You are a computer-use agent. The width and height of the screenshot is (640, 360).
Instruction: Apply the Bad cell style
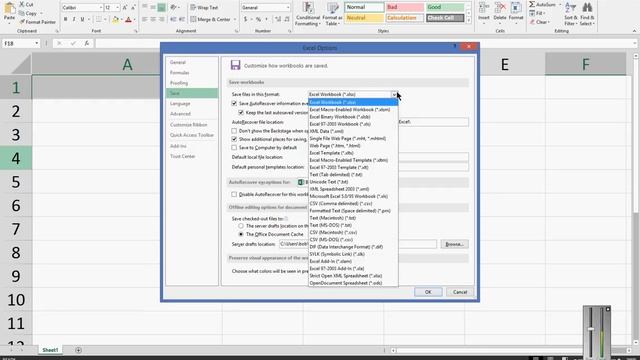(404, 7)
